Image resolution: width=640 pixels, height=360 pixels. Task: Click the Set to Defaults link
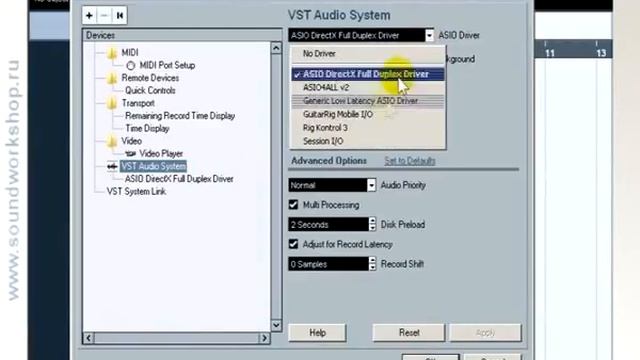tap(410, 161)
